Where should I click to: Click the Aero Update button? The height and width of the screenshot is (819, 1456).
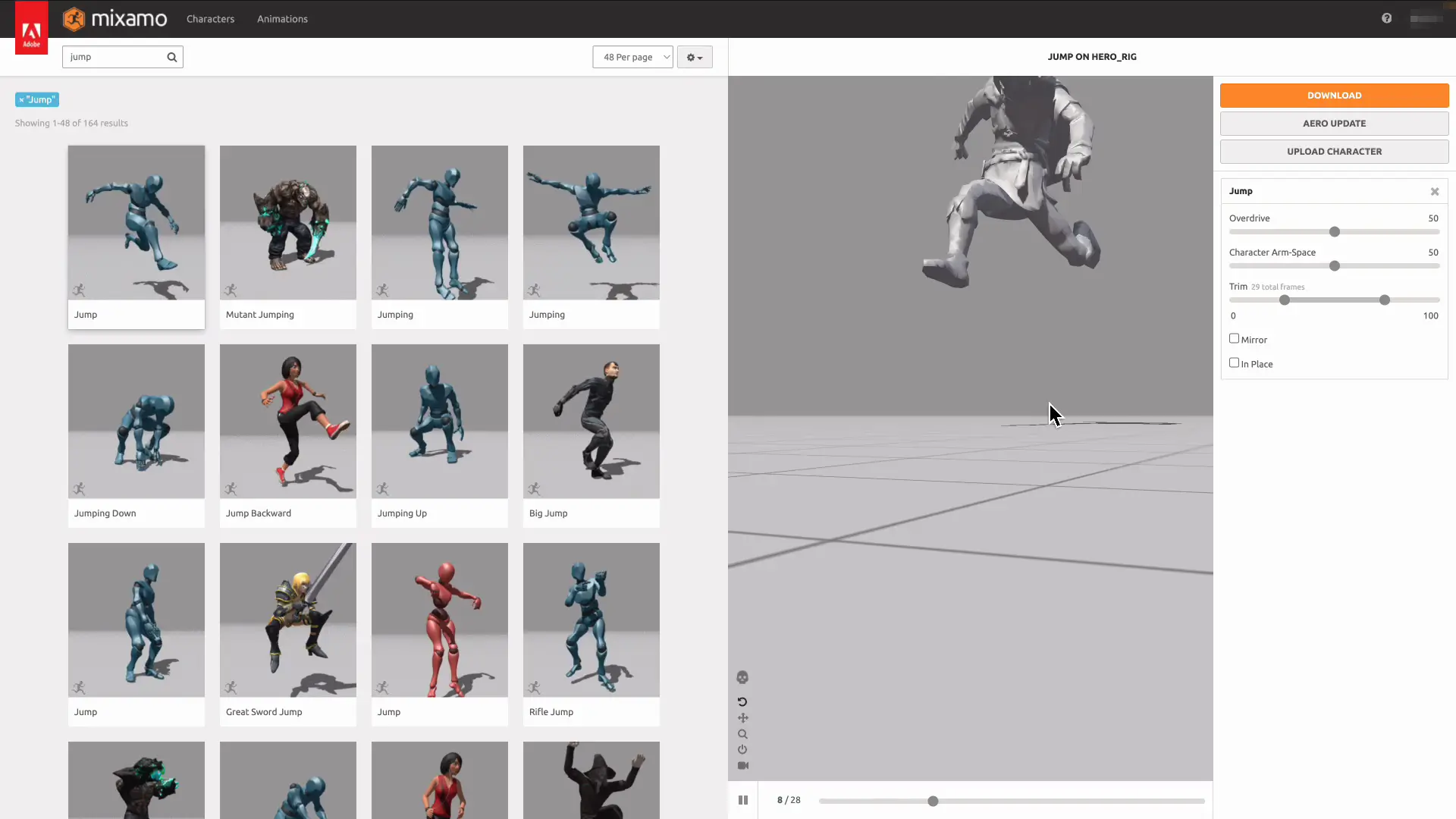[1334, 124]
